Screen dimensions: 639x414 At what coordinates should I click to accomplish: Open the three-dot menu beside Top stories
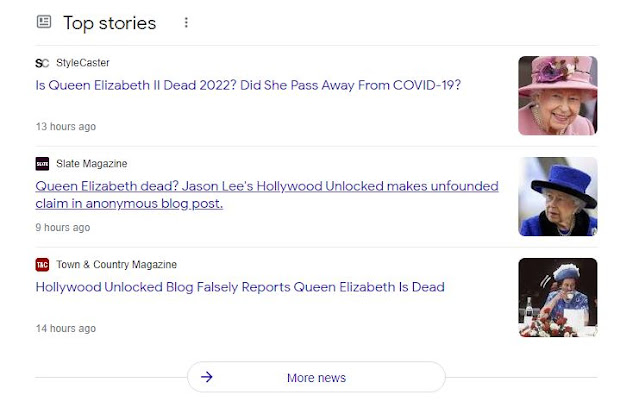(186, 22)
